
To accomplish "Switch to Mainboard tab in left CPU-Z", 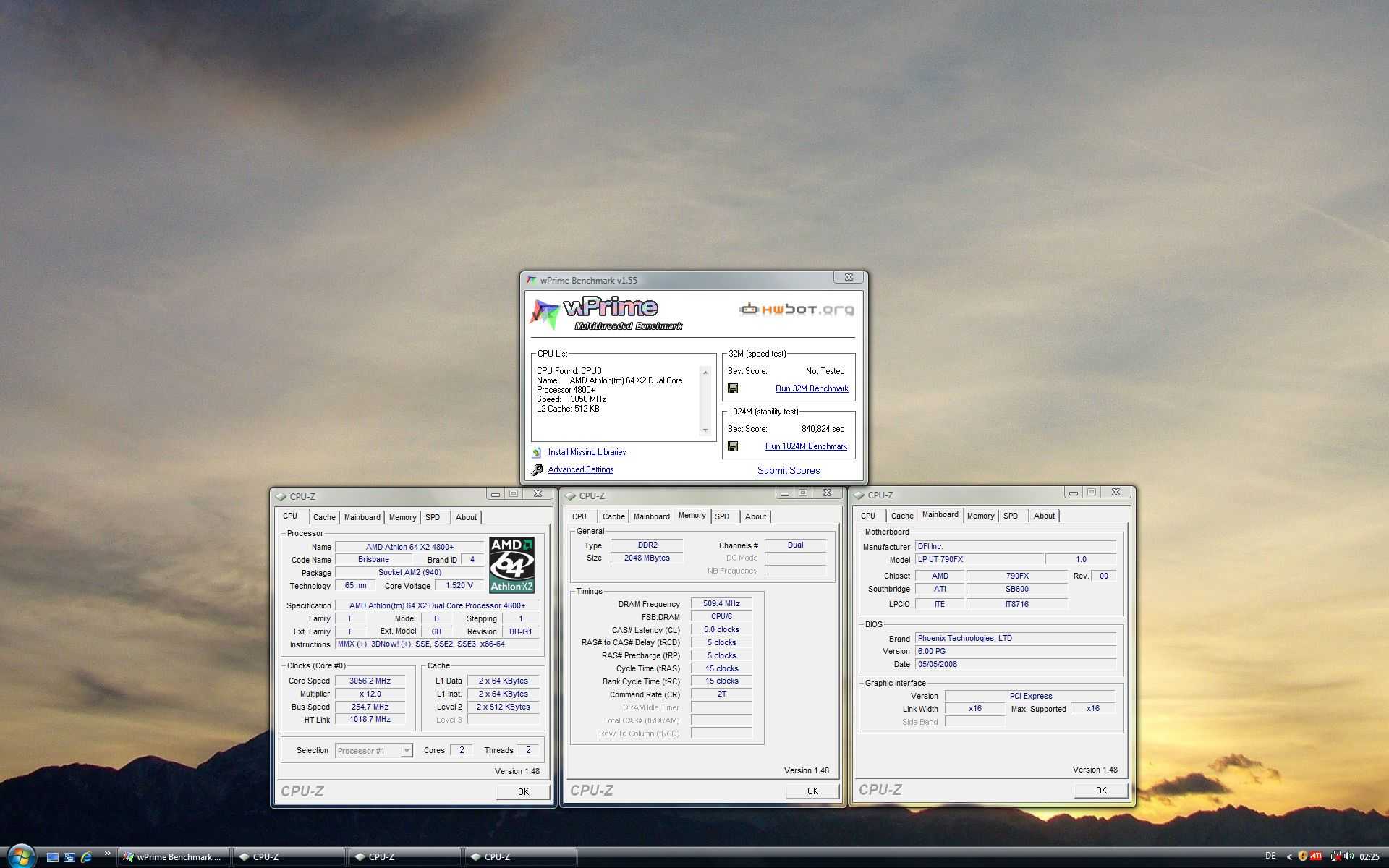I will point(362,517).
